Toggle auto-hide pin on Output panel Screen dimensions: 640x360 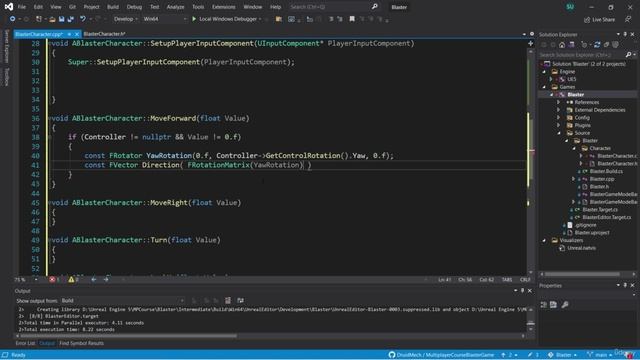[522, 291]
